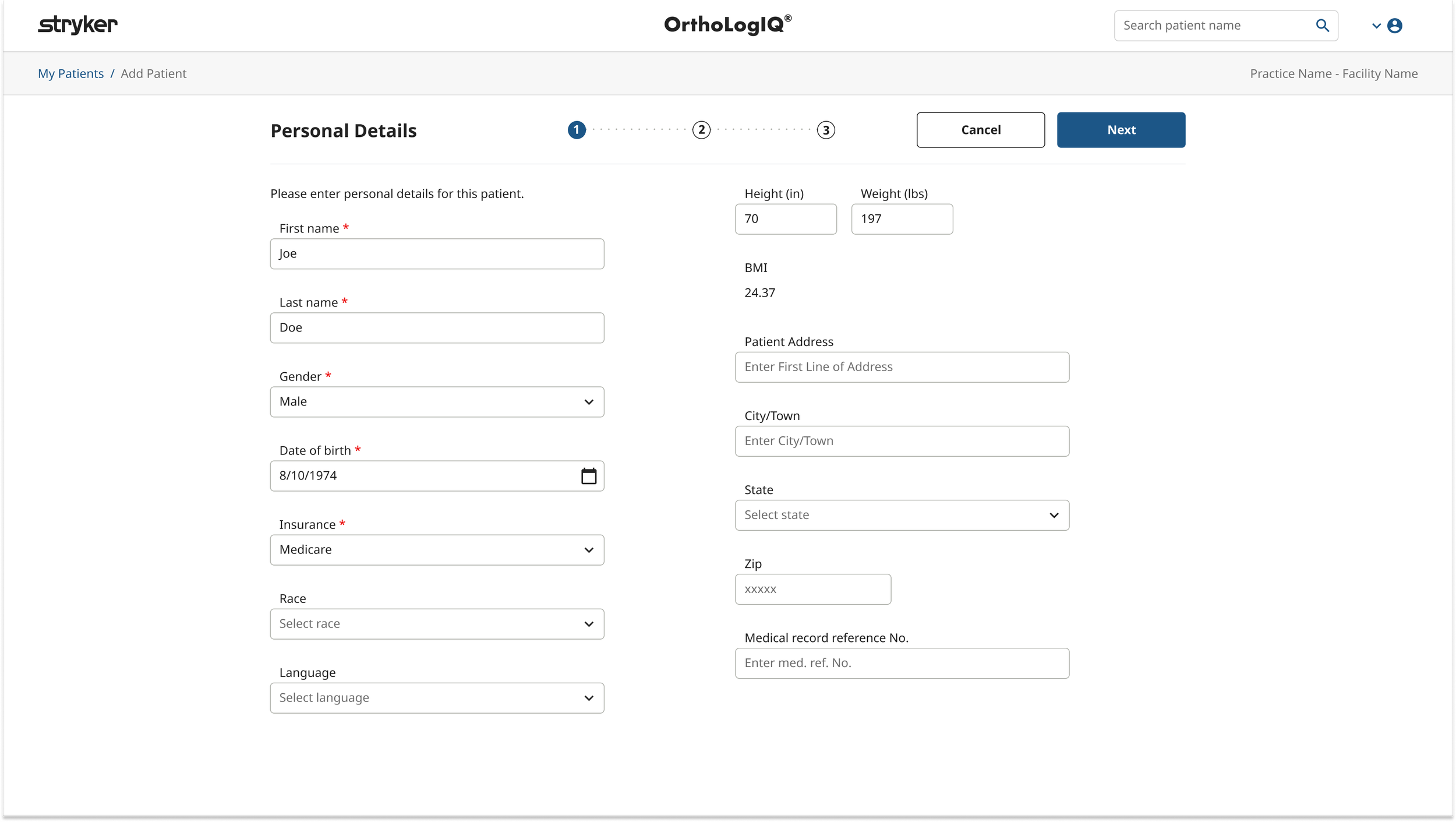Expand the Select state dropdown
The width and height of the screenshot is (1456, 822).
pos(902,515)
